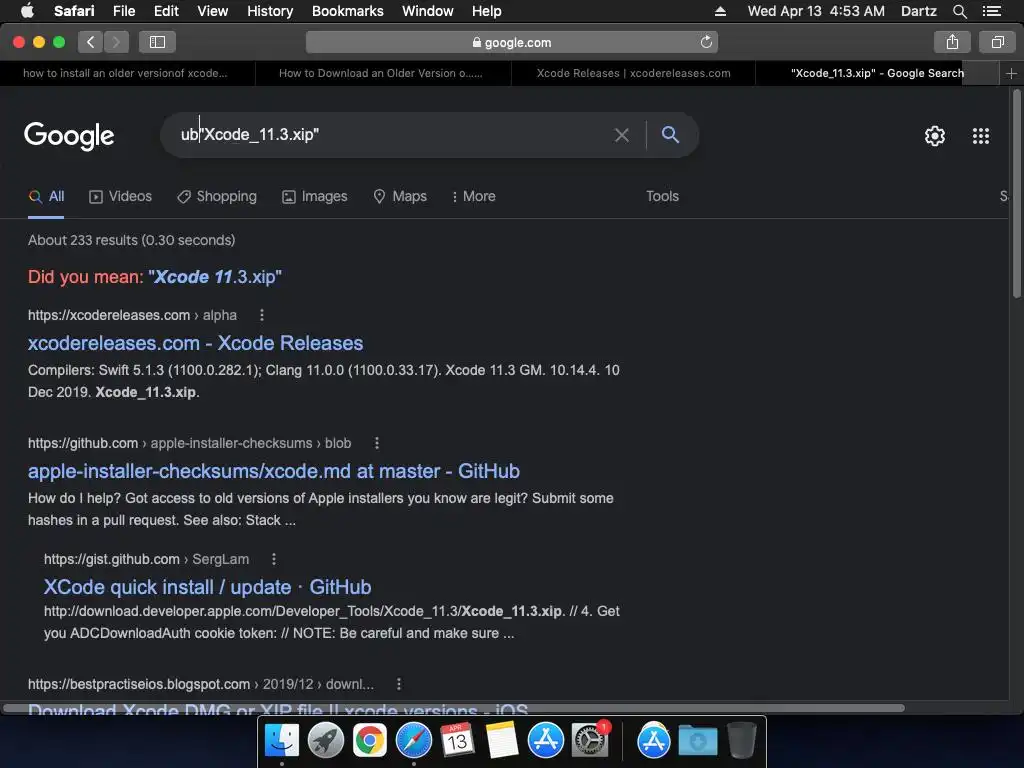Click the horizontal scrollbar at page bottom
1024x768 pixels.
(454, 708)
